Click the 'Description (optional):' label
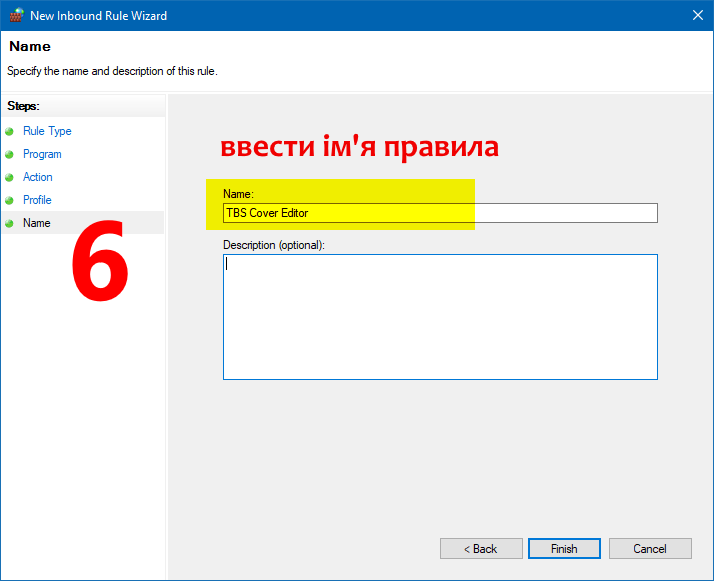714x581 pixels. pyautogui.click(x=274, y=245)
